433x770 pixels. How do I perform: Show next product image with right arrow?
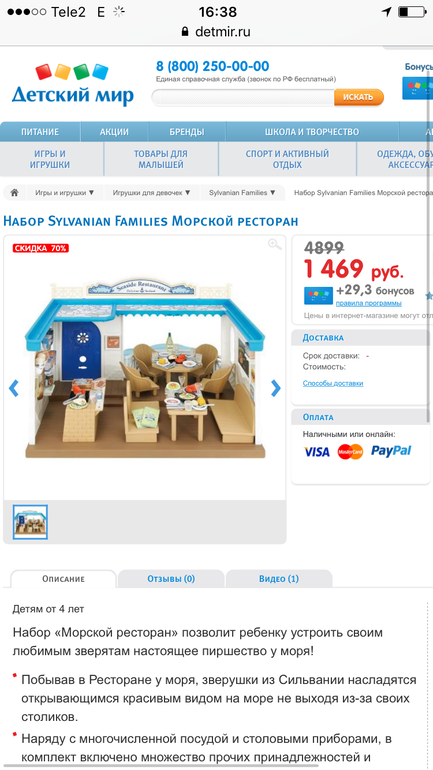pyautogui.click(x=276, y=388)
